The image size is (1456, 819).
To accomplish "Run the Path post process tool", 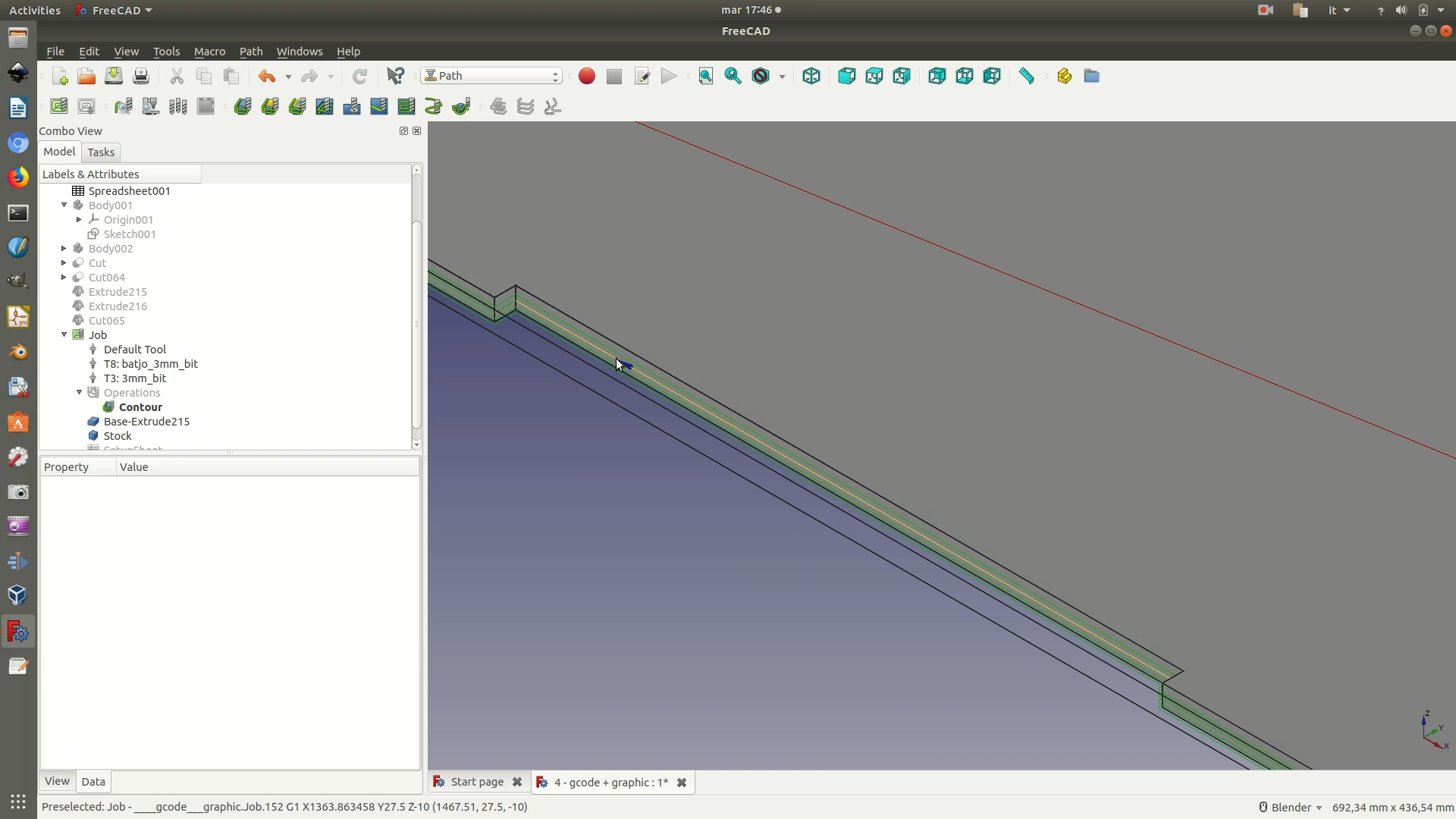I will click(x=86, y=106).
